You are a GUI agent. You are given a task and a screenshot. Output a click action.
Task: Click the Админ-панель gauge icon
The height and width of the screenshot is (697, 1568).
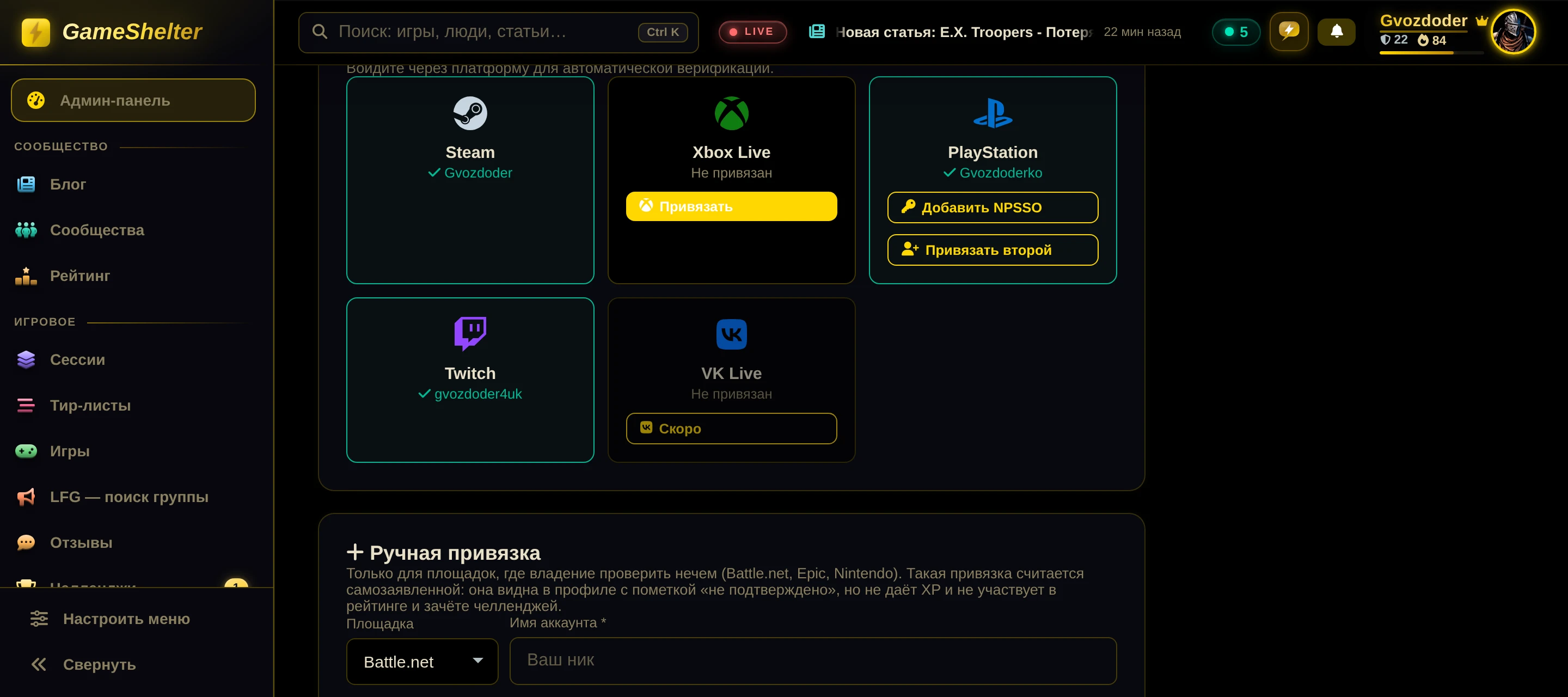[36, 100]
